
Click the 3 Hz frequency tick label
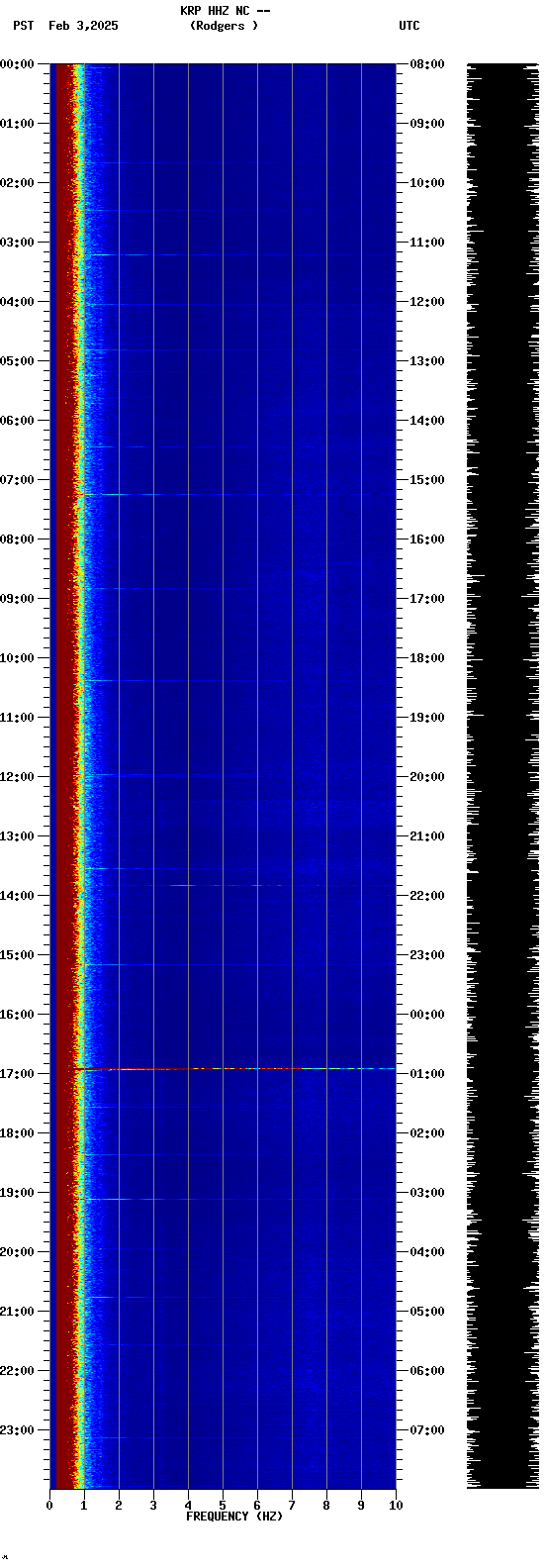pyautogui.click(x=153, y=1506)
